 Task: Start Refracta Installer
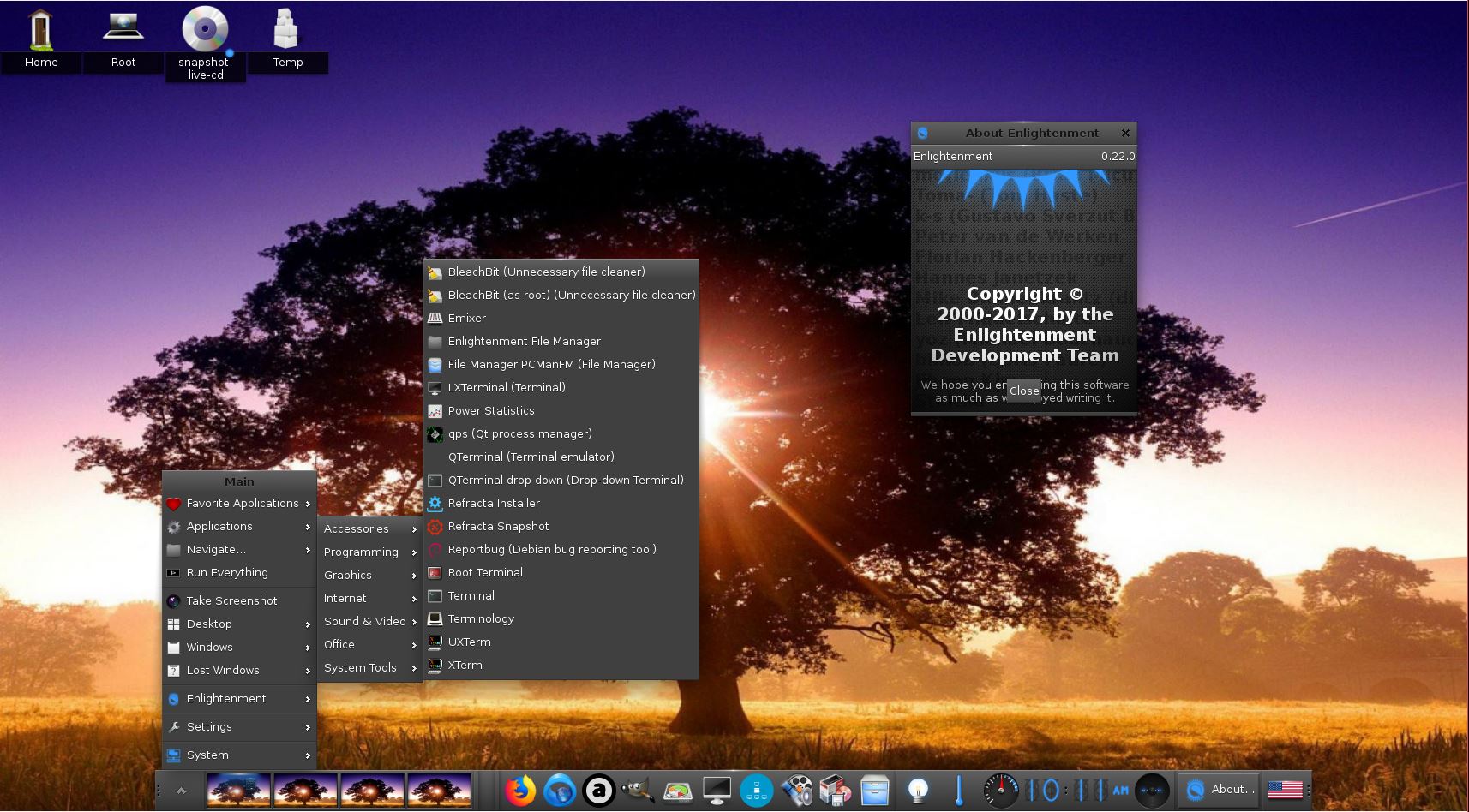(x=561, y=503)
